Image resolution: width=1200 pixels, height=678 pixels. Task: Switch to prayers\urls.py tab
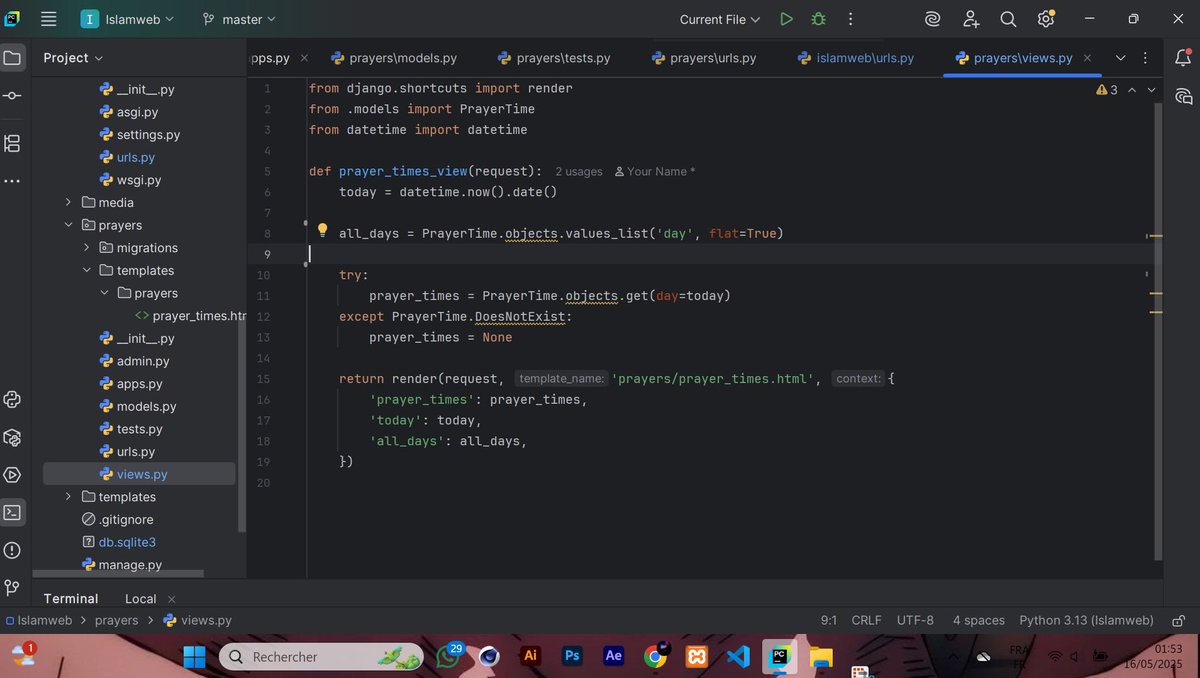coord(704,58)
